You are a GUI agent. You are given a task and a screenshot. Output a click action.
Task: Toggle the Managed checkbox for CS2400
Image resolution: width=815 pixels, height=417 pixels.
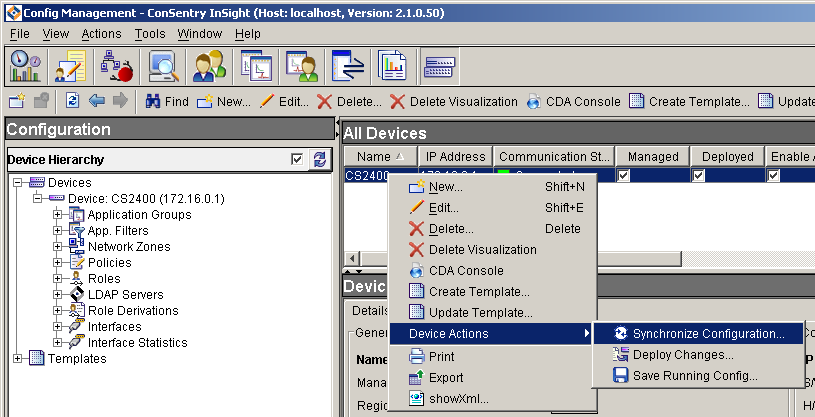(x=623, y=176)
